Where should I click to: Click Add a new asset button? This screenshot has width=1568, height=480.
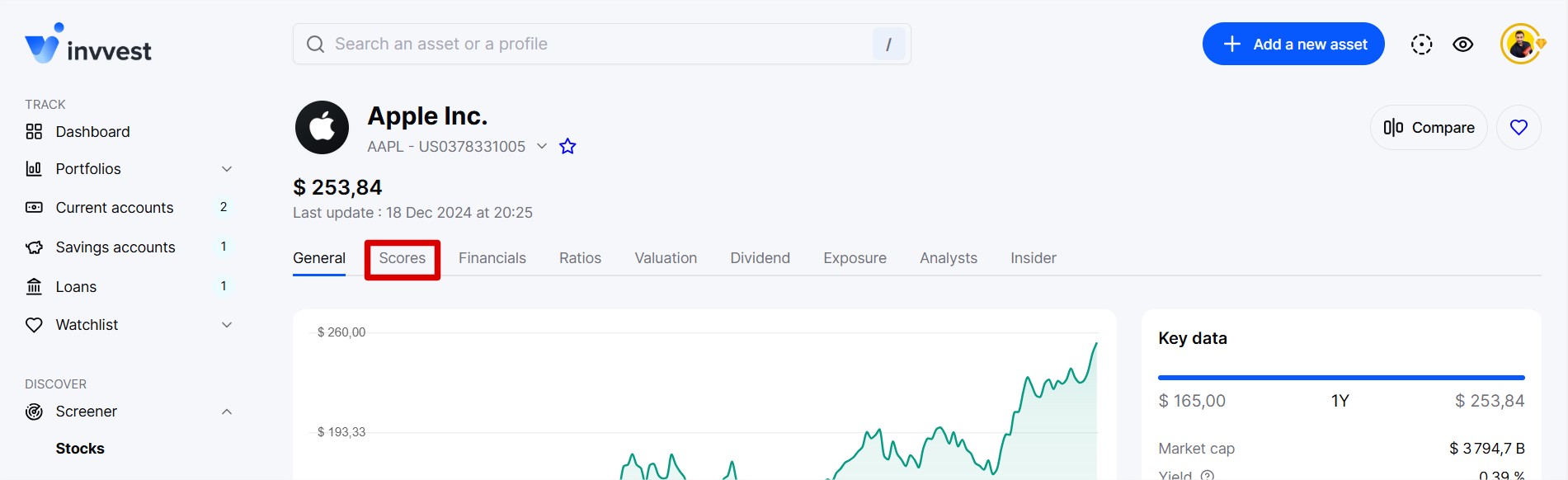pos(1293,44)
